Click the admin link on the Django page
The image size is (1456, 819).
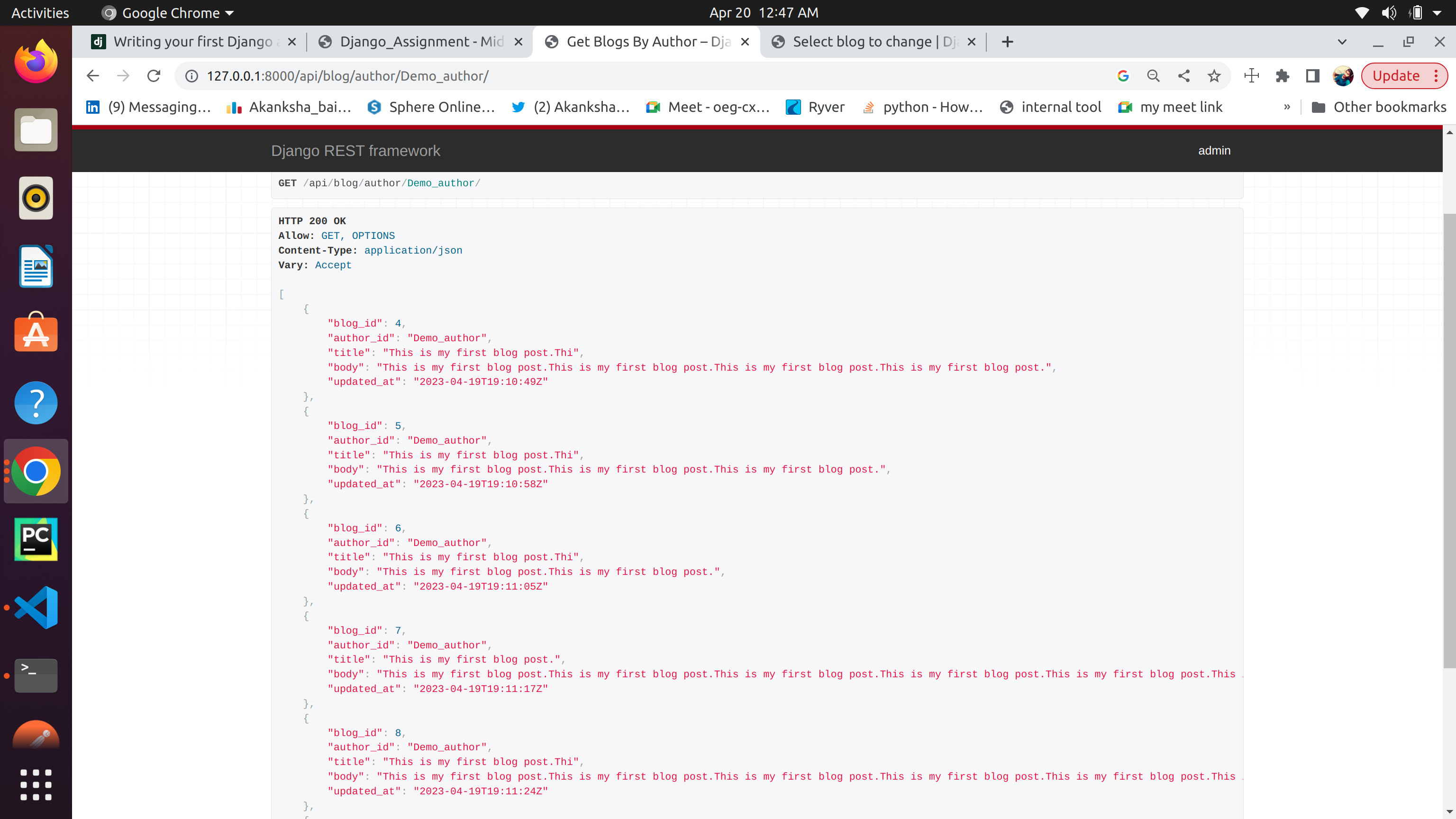pyautogui.click(x=1215, y=150)
